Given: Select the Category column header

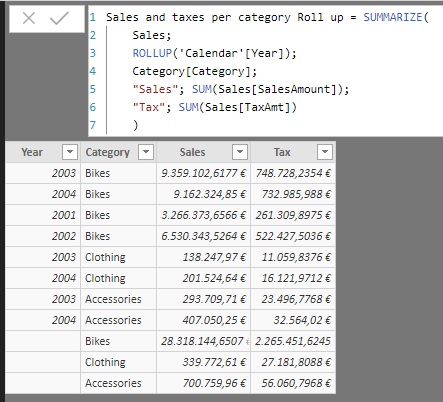Looking at the screenshot, I should [118, 152].
